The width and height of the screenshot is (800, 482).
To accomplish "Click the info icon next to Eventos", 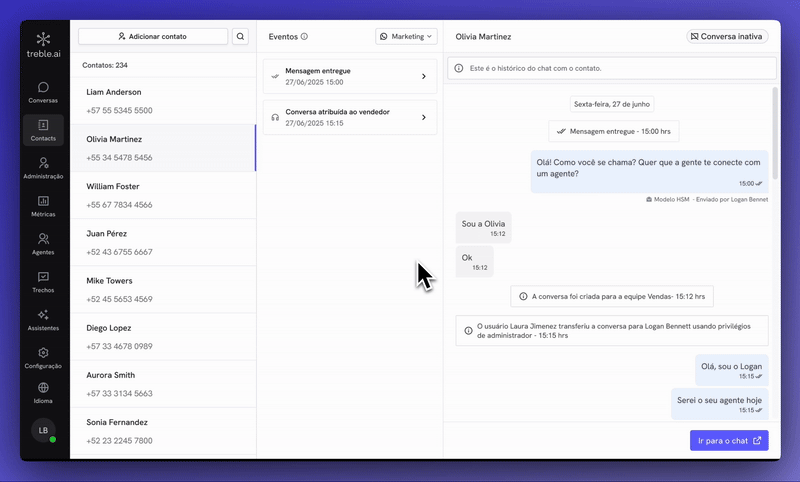I will pos(304,36).
